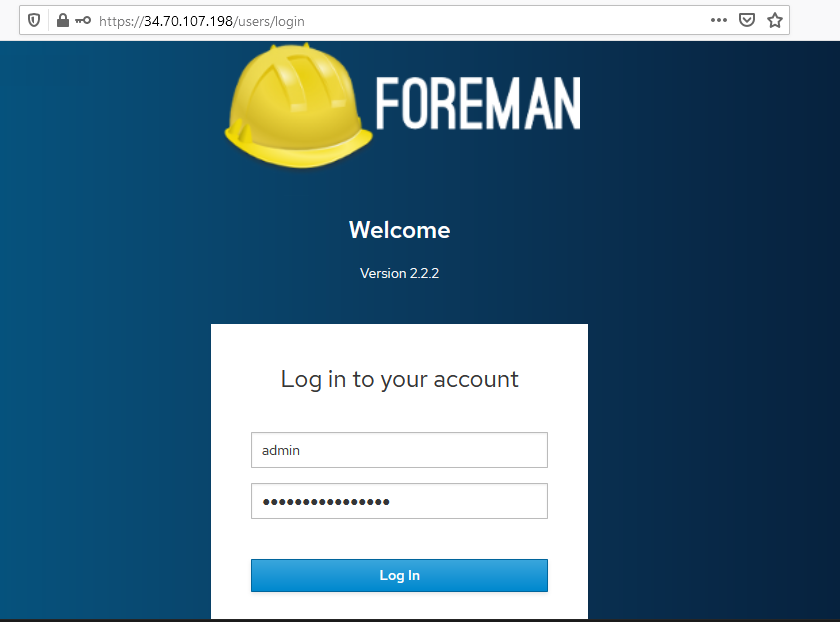Open the tracking protection shield icon
Screen dimensions: 840x622
[x=34, y=21]
